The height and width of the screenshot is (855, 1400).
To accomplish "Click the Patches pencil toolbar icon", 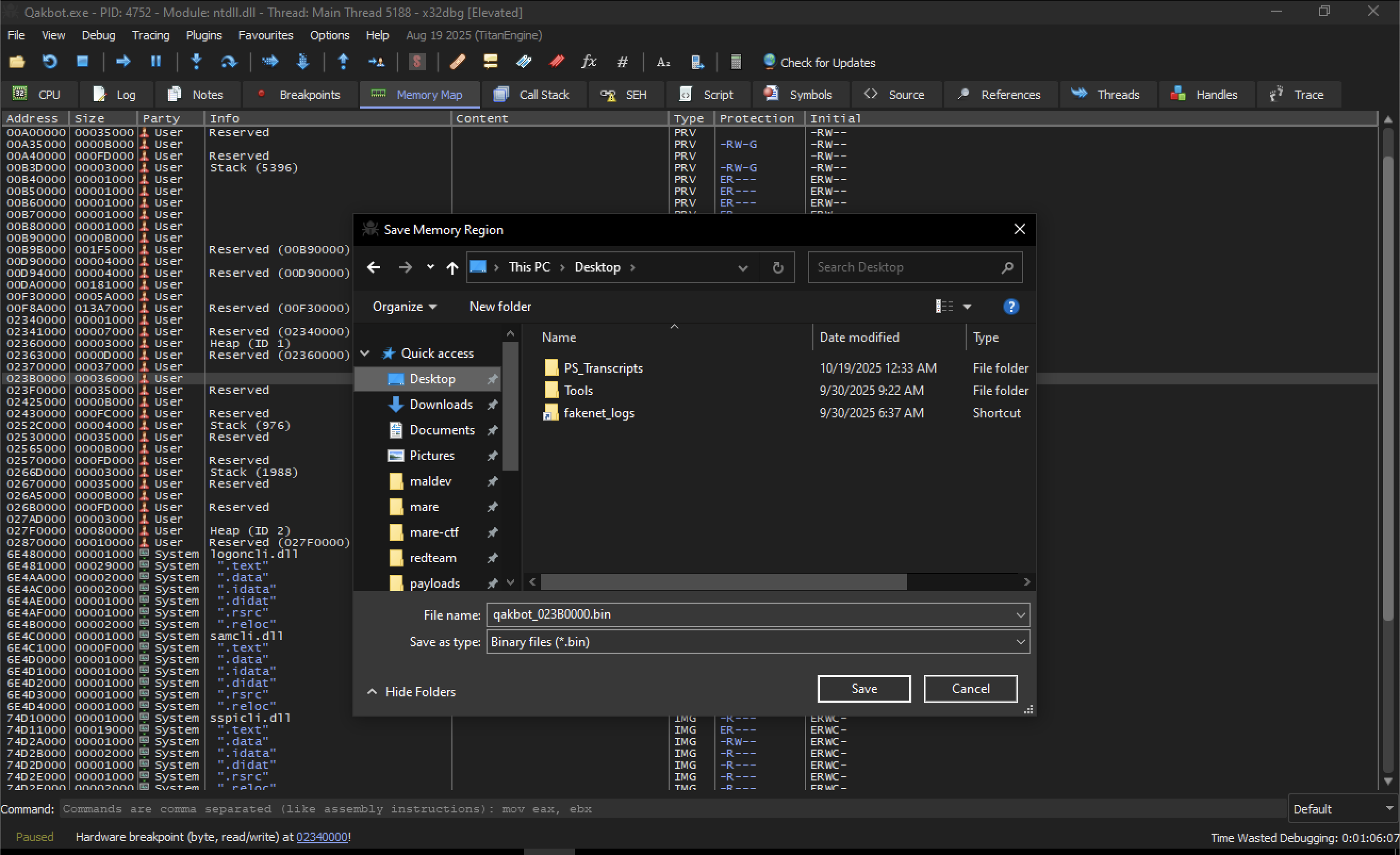I will click(x=457, y=62).
